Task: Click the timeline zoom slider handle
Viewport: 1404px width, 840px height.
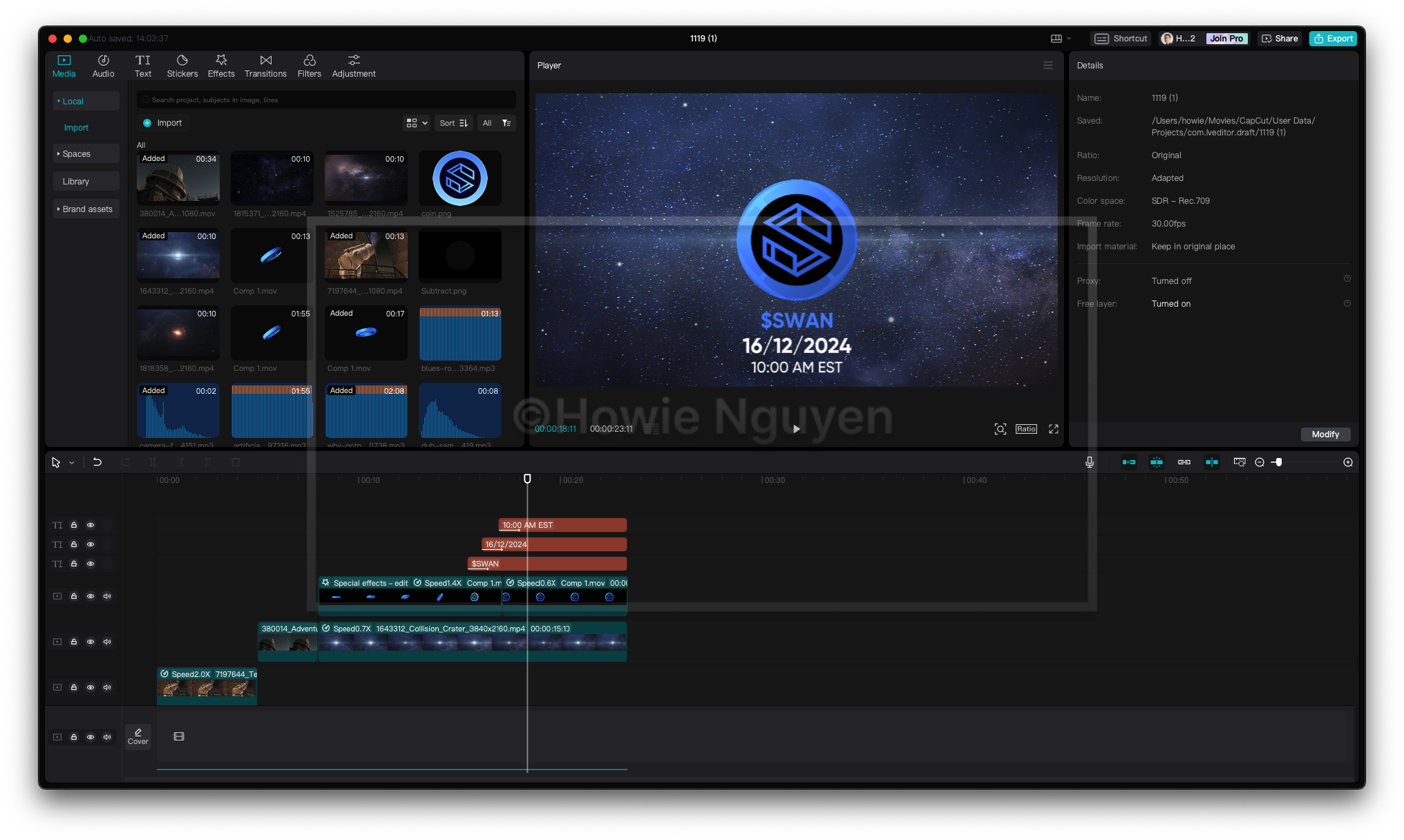Action: (x=1279, y=462)
